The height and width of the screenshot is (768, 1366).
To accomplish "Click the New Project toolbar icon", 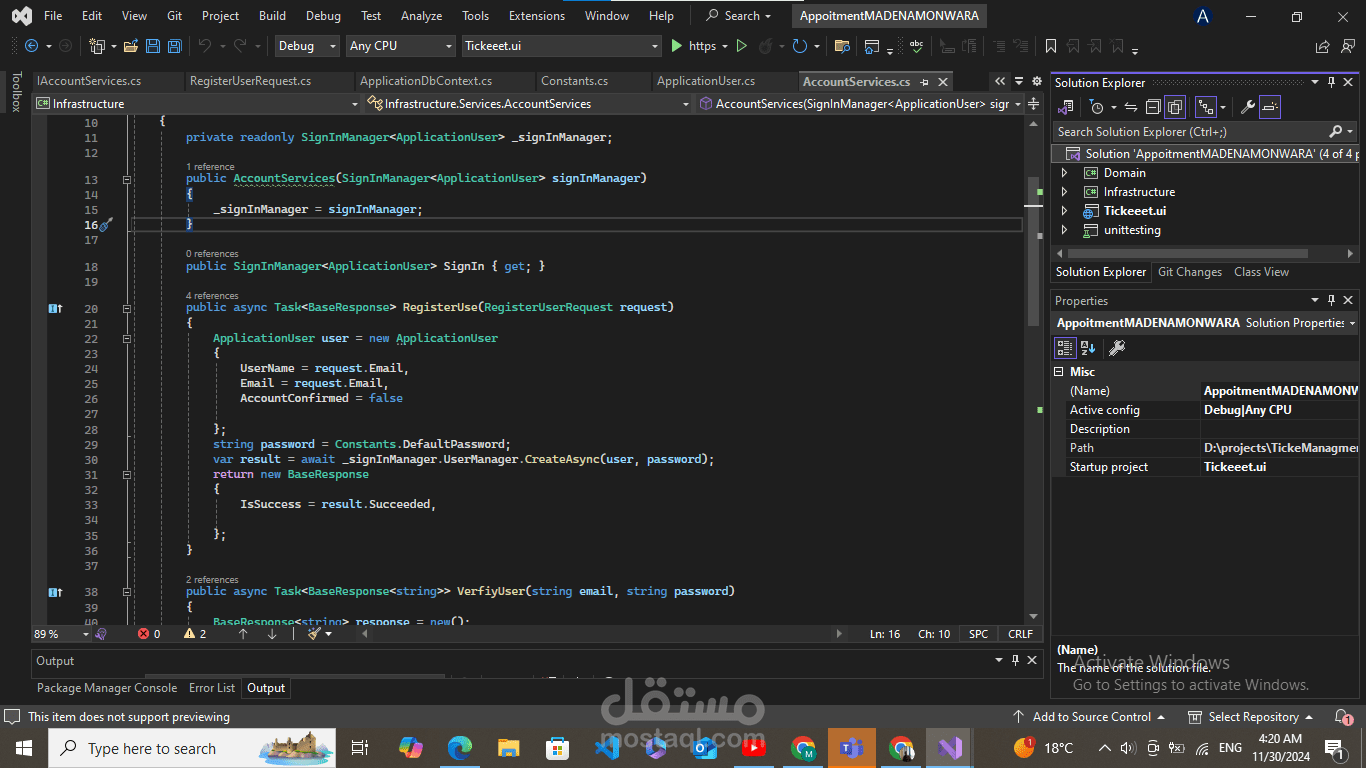I will pyautogui.click(x=97, y=46).
